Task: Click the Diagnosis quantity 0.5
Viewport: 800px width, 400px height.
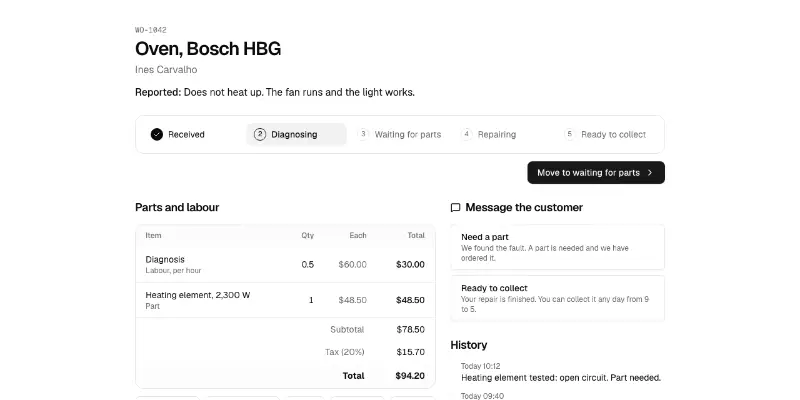Action: [308, 265]
